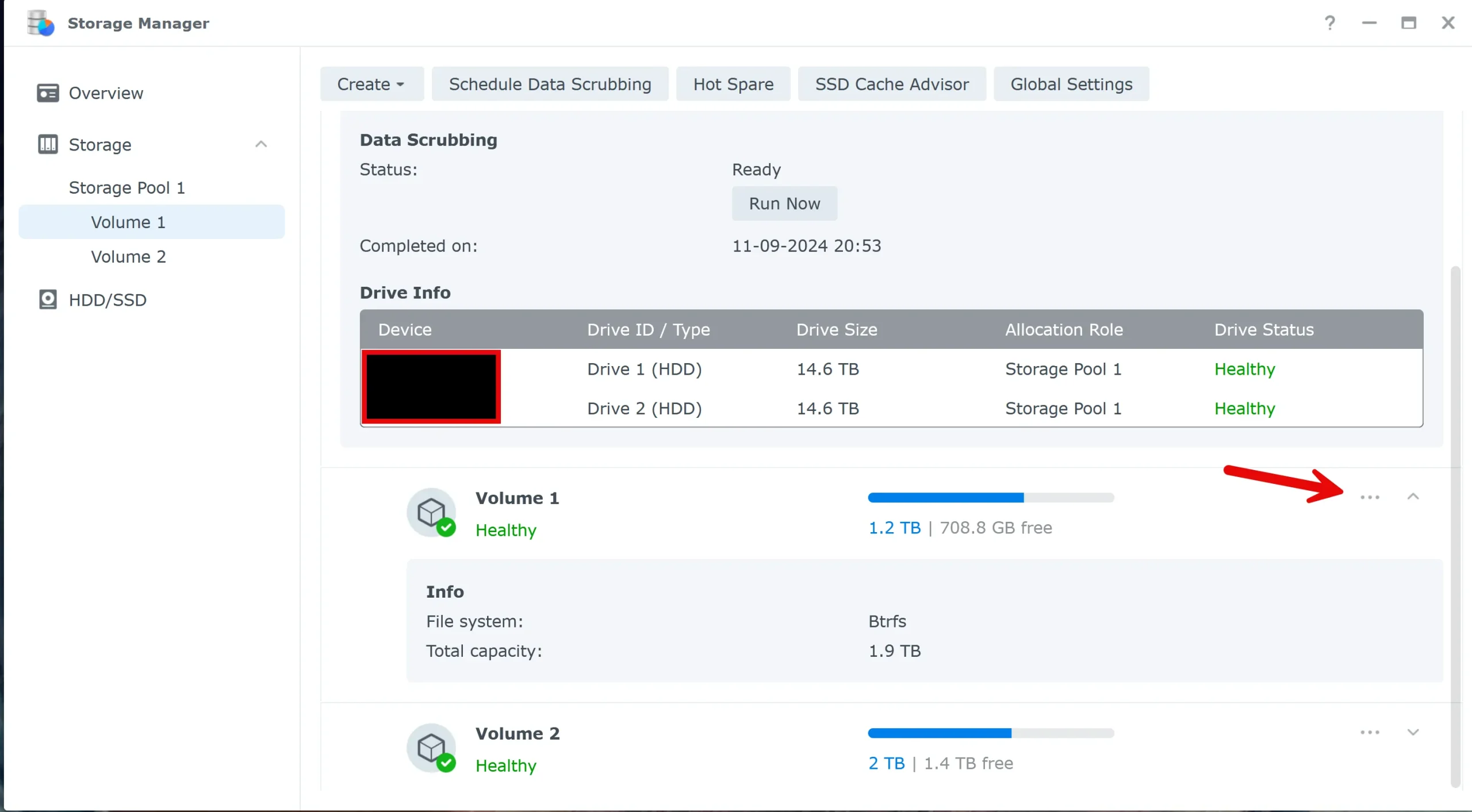Collapse the Volume 1 details chevron
This screenshot has height=812, width=1472.
(x=1413, y=497)
